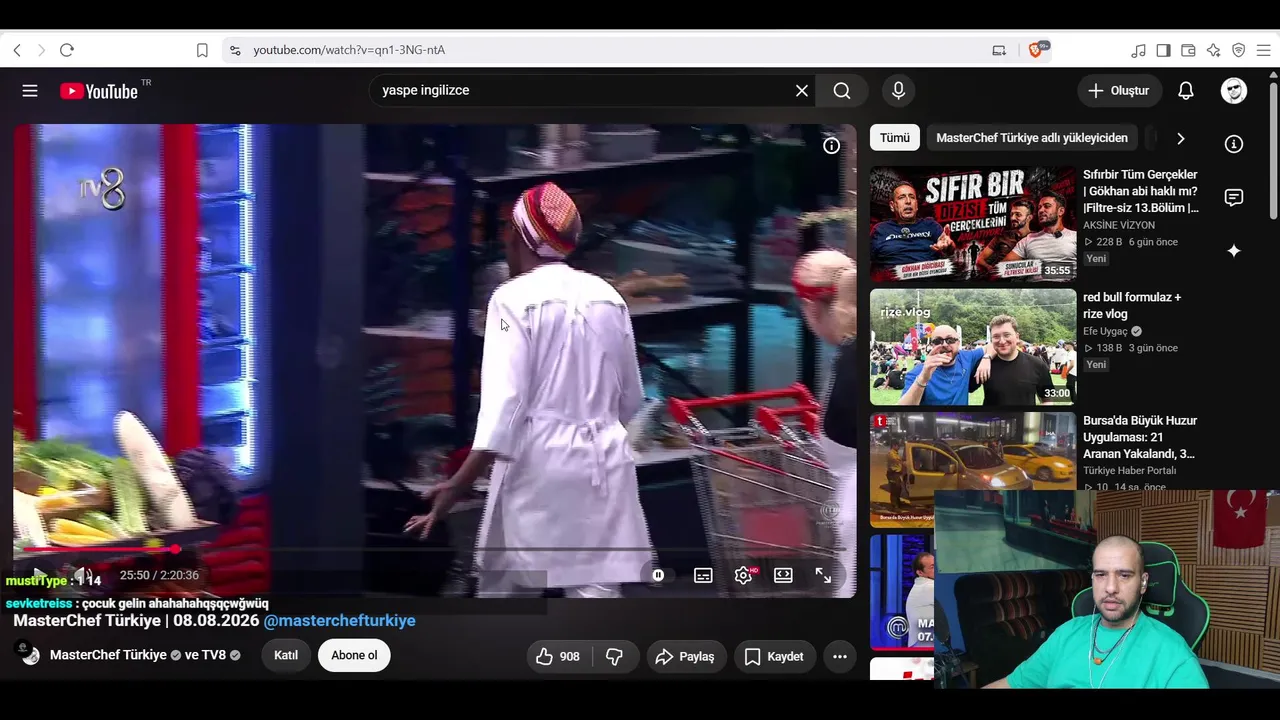Open the Sıfırbir Tüm Gerçekler video title
Image resolution: width=1280 pixels, height=720 pixels.
1141,191
